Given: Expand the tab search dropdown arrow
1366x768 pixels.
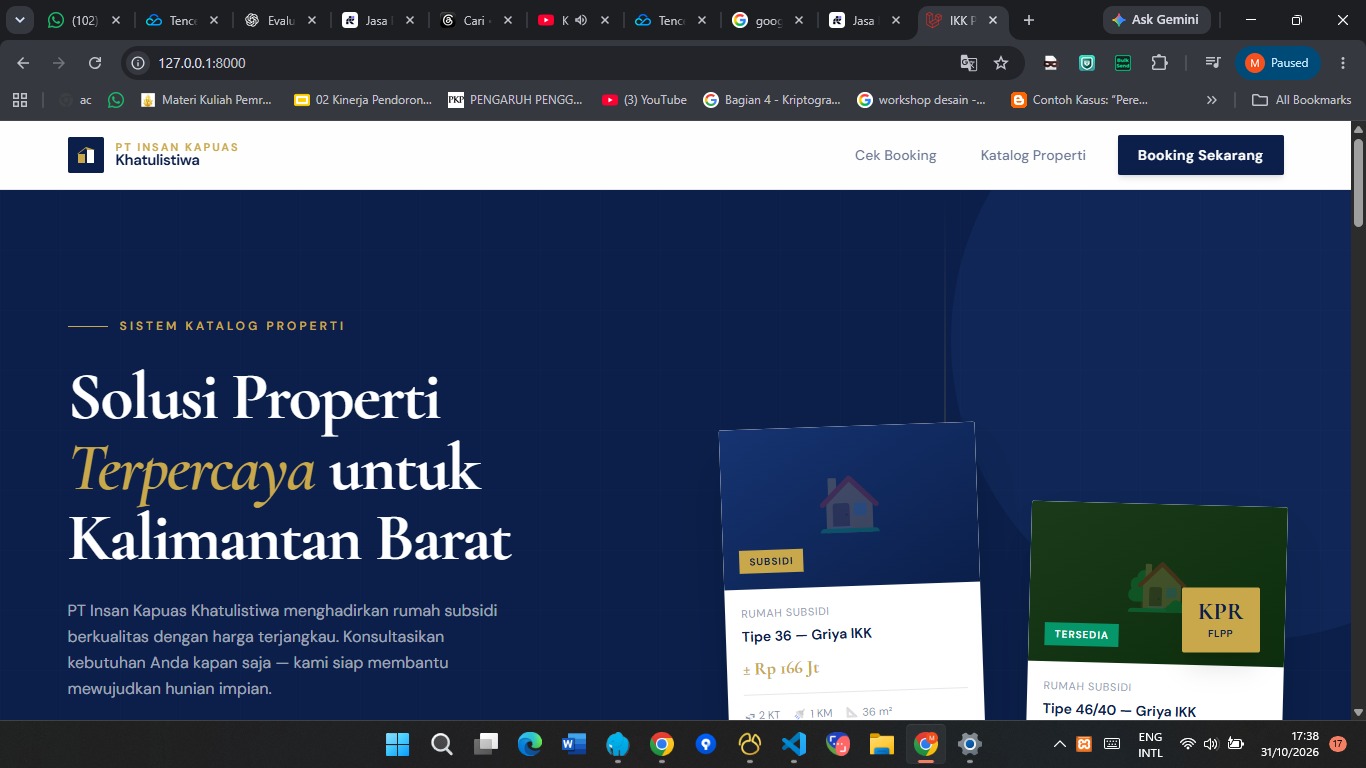Looking at the screenshot, I should tap(19, 20).
